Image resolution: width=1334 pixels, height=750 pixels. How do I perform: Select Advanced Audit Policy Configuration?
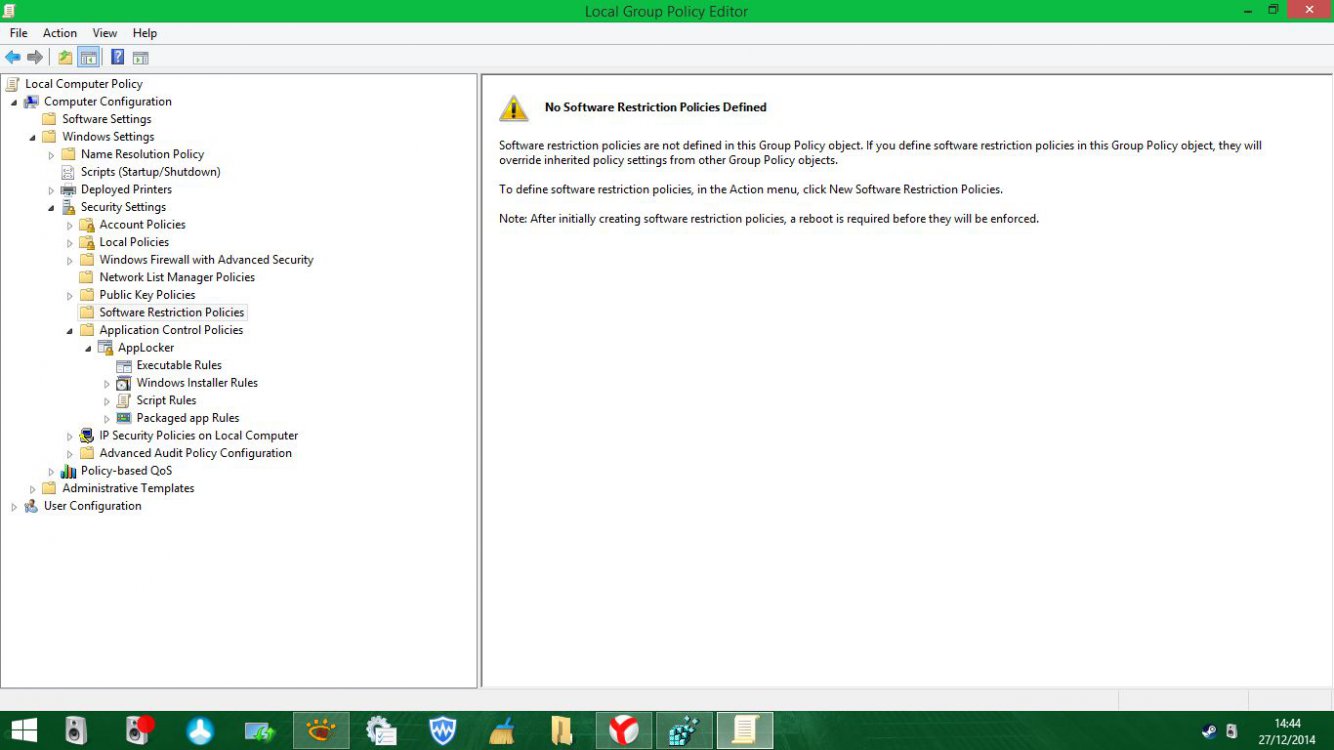coord(196,453)
